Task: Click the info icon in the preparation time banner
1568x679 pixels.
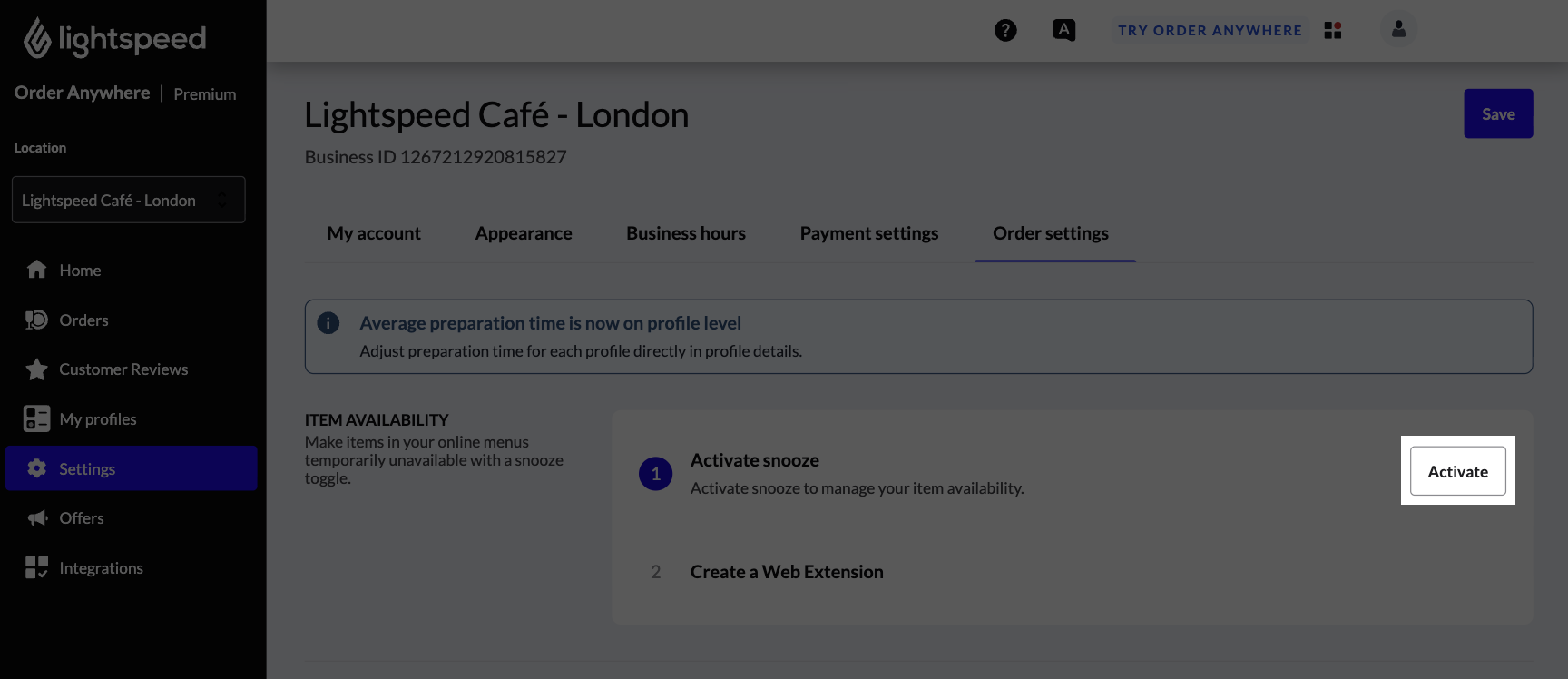Action: point(328,322)
